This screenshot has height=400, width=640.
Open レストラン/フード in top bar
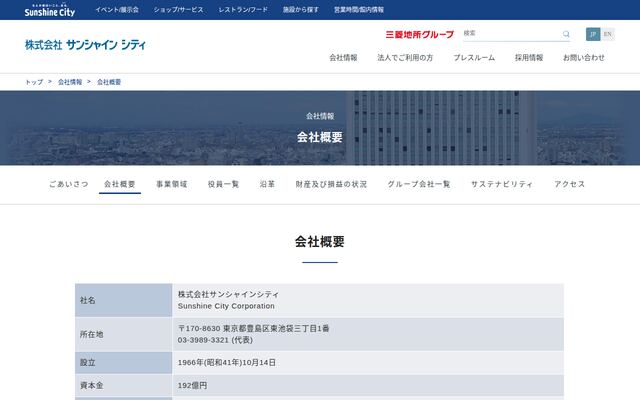(243, 9)
